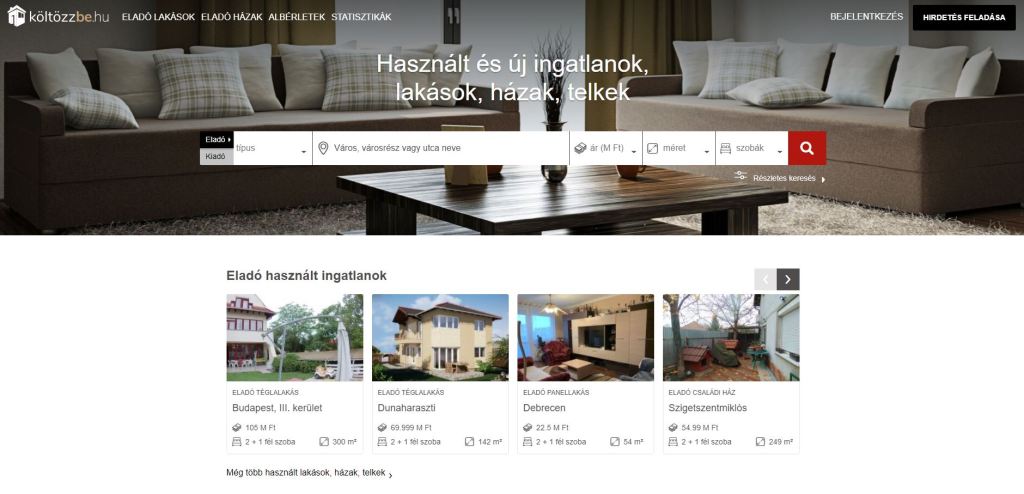The image size is (1024, 494).
Task: Select the Eladó listing type toggle
Action: (217, 140)
